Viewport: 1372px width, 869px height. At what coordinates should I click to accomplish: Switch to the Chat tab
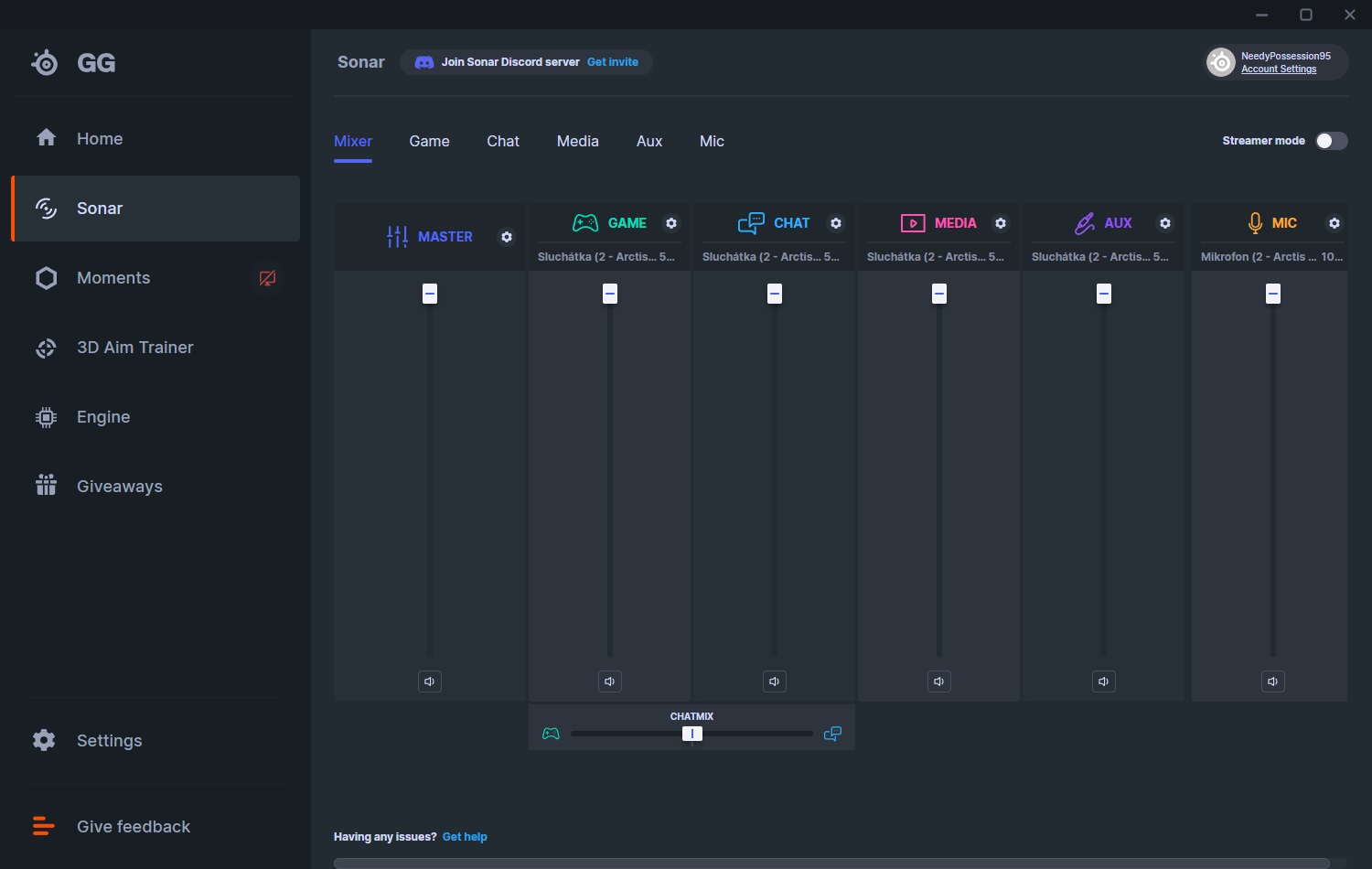coord(503,141)
